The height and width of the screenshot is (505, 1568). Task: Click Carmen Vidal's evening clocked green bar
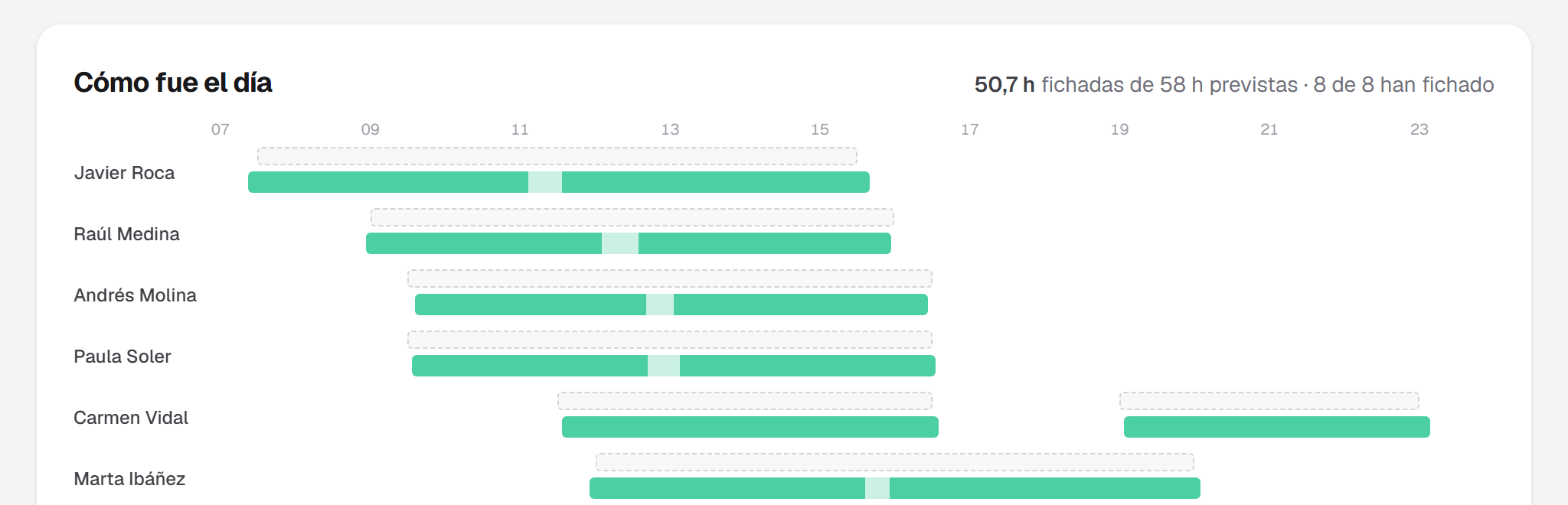(1277, 427)
